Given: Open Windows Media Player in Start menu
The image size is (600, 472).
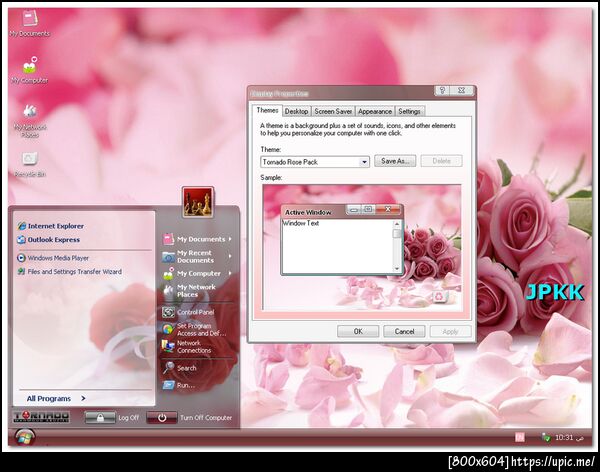Looking at the screenshot, I should [53, 258].
